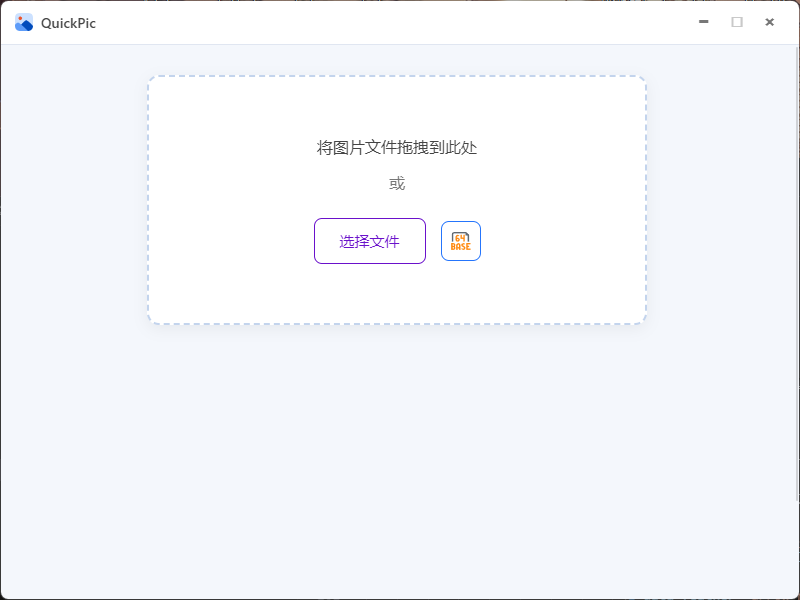Close the QuickPic application

click(769, 21)
